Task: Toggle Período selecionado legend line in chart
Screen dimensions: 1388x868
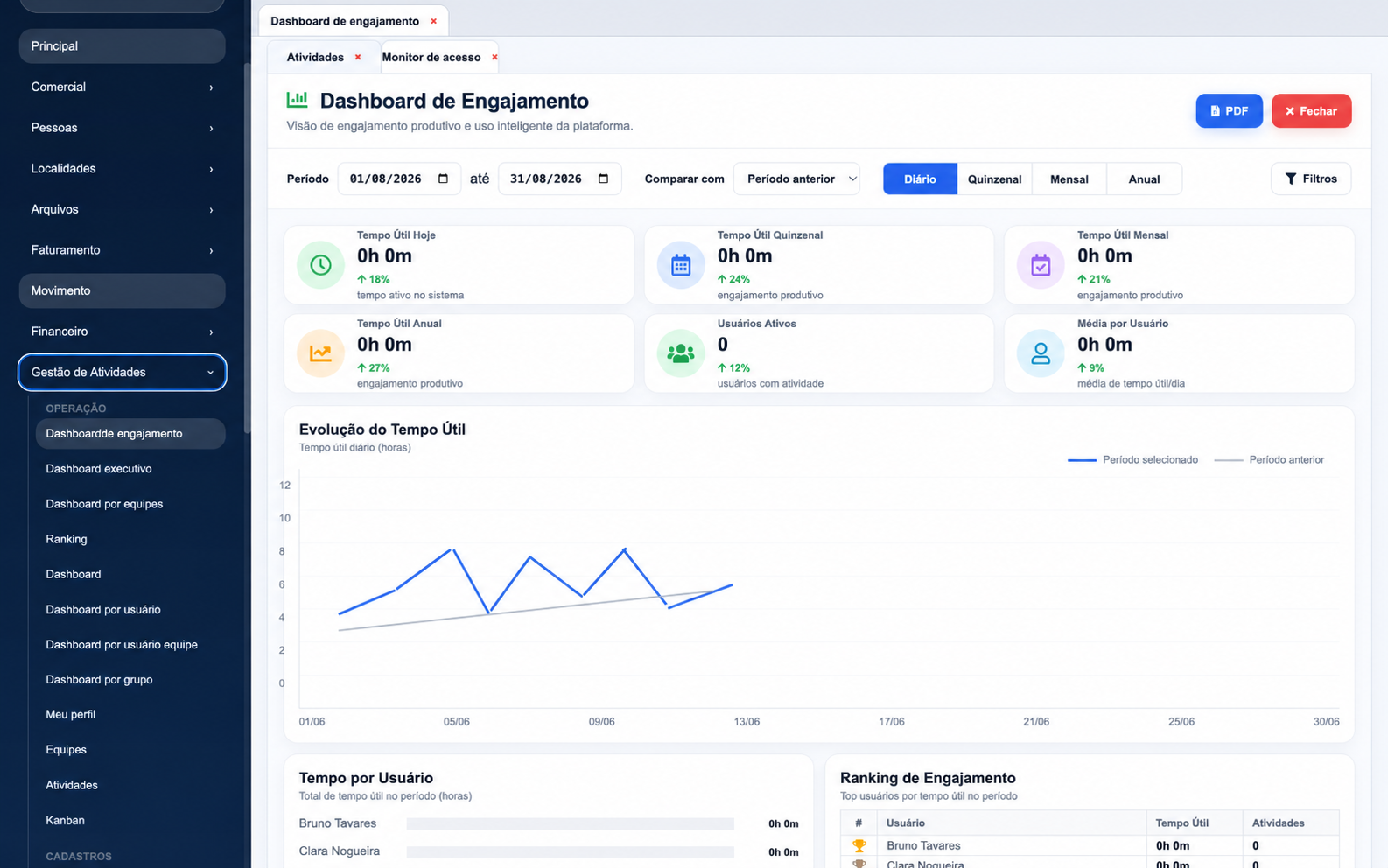Action: (1133, 459)
